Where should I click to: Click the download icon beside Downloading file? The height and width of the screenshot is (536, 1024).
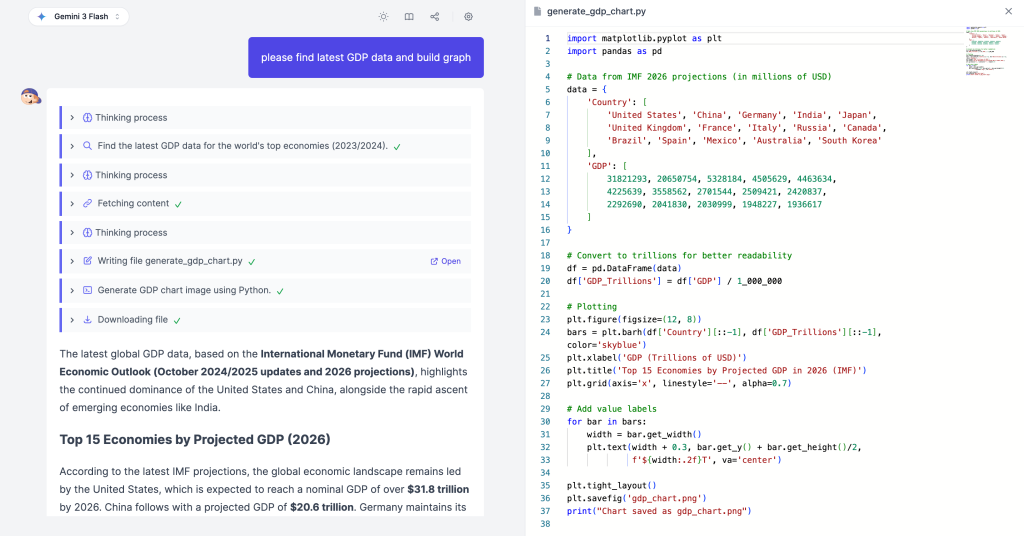click(87, 320)
